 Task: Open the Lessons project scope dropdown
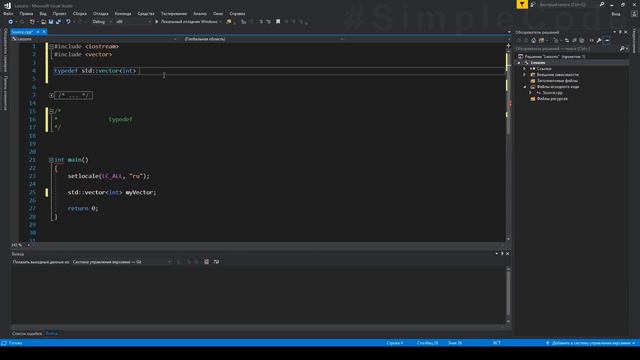(94, 39)
